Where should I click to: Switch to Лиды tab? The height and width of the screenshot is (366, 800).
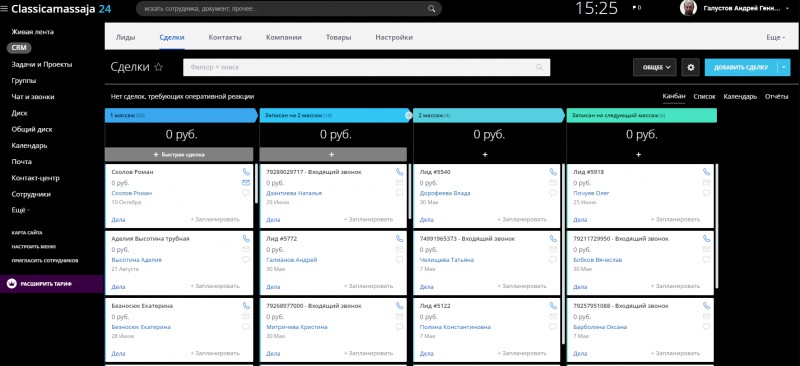pos(126,37)
